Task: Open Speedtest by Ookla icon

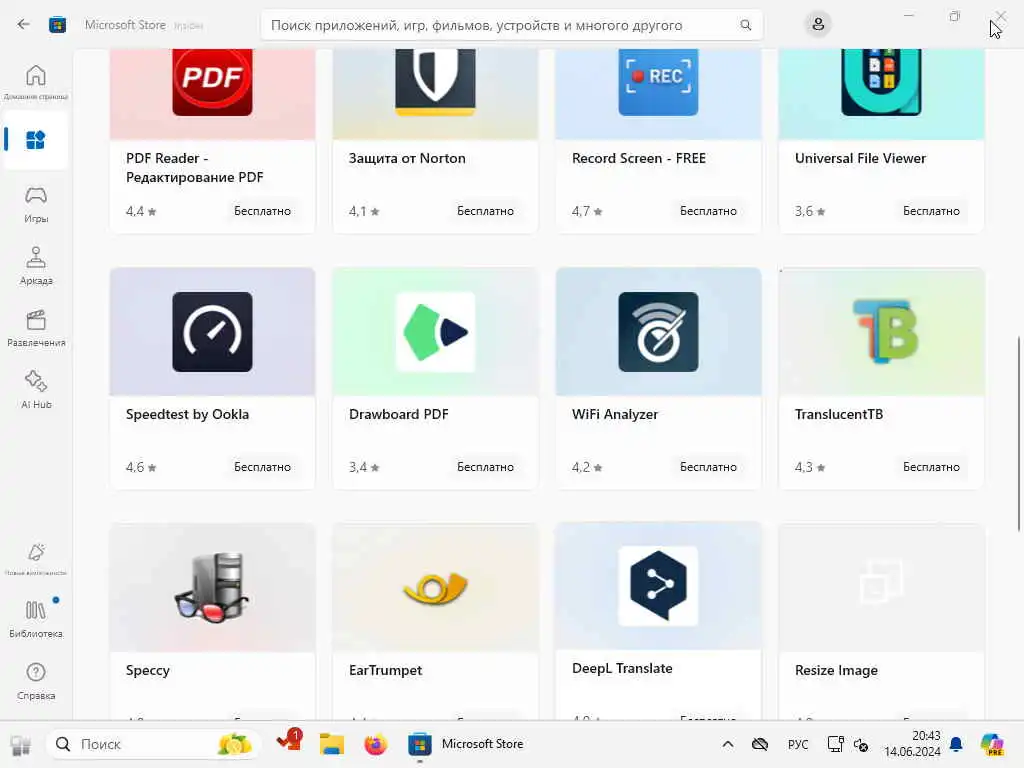Action: coord(212,332)
